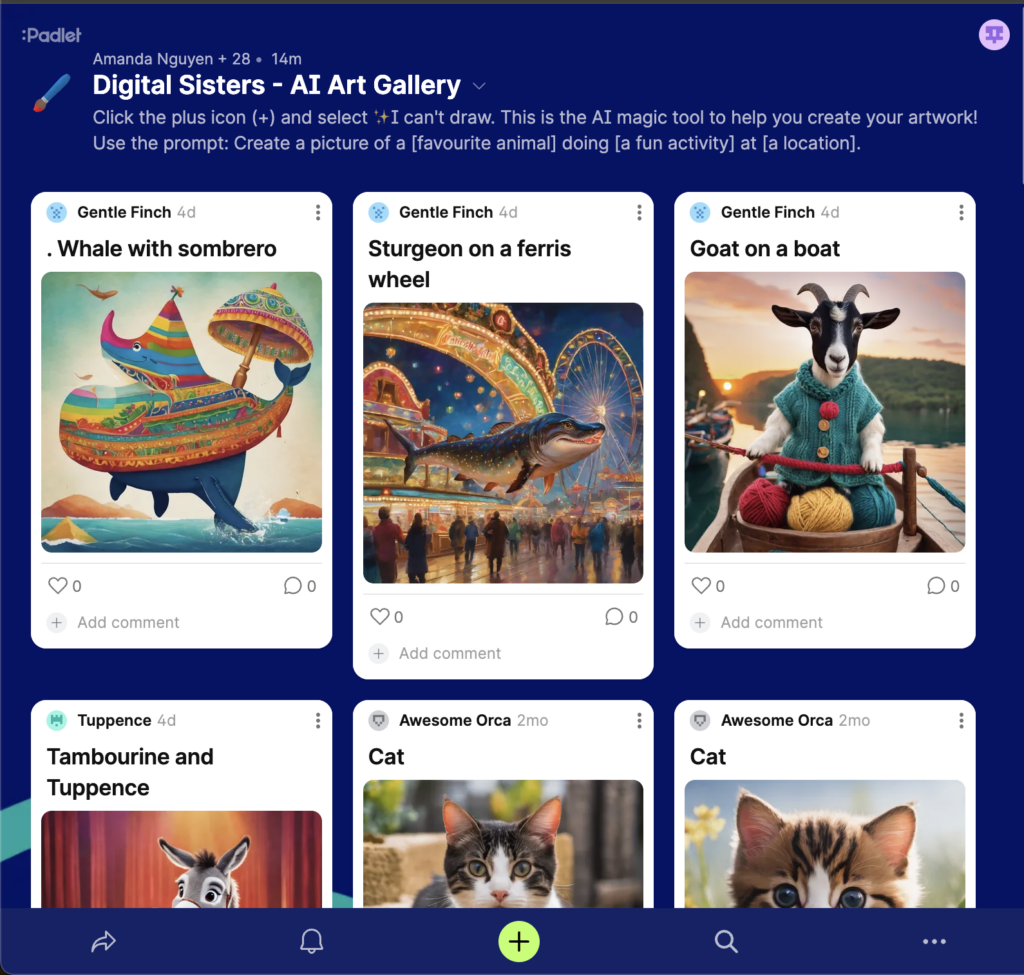Like the Sturgeon on a ferris wheel post
The height and width of the screenshot is (975, 1024).
click(x=379, y=616)
